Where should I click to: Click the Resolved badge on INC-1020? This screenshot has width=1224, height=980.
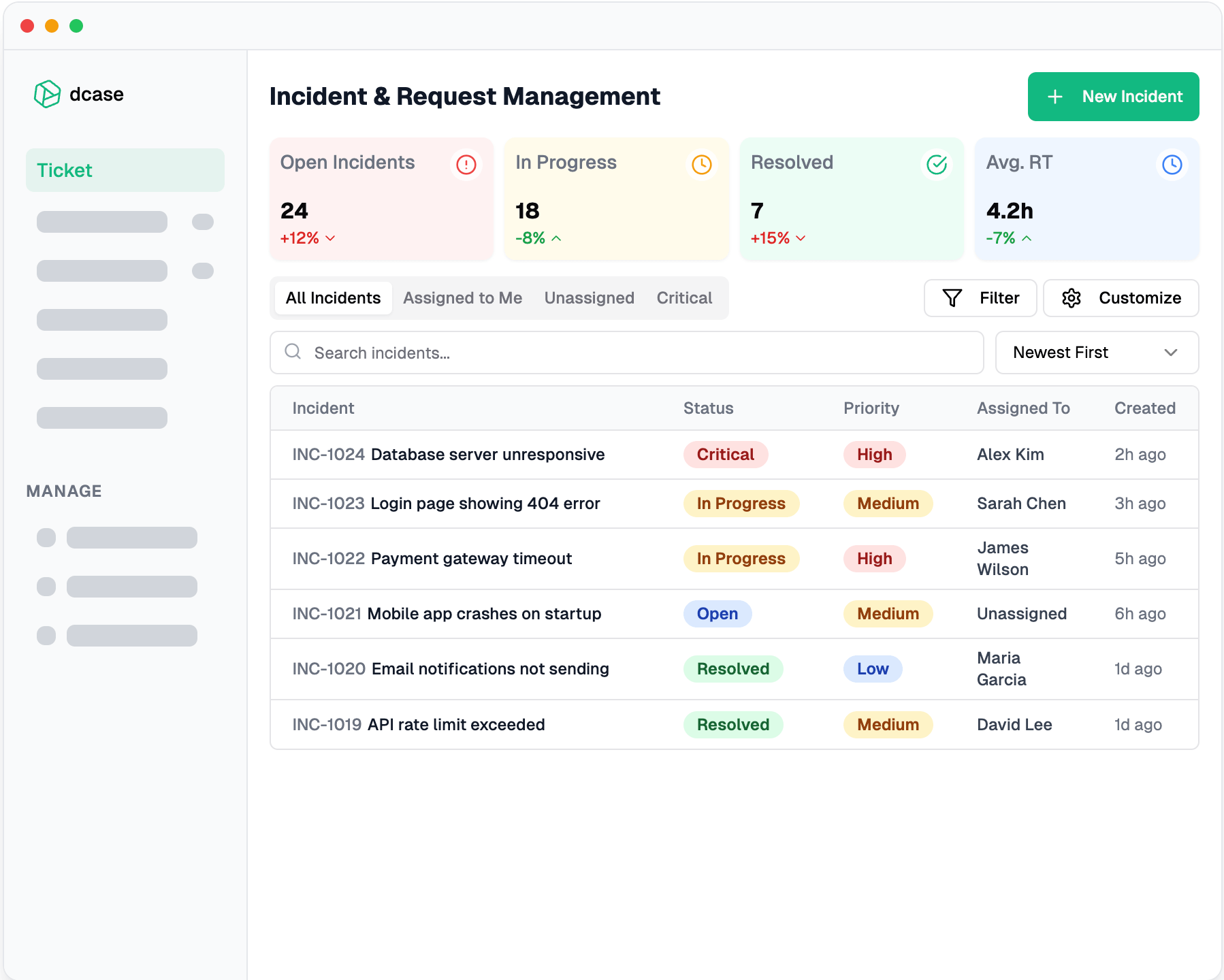pos(733,669)
